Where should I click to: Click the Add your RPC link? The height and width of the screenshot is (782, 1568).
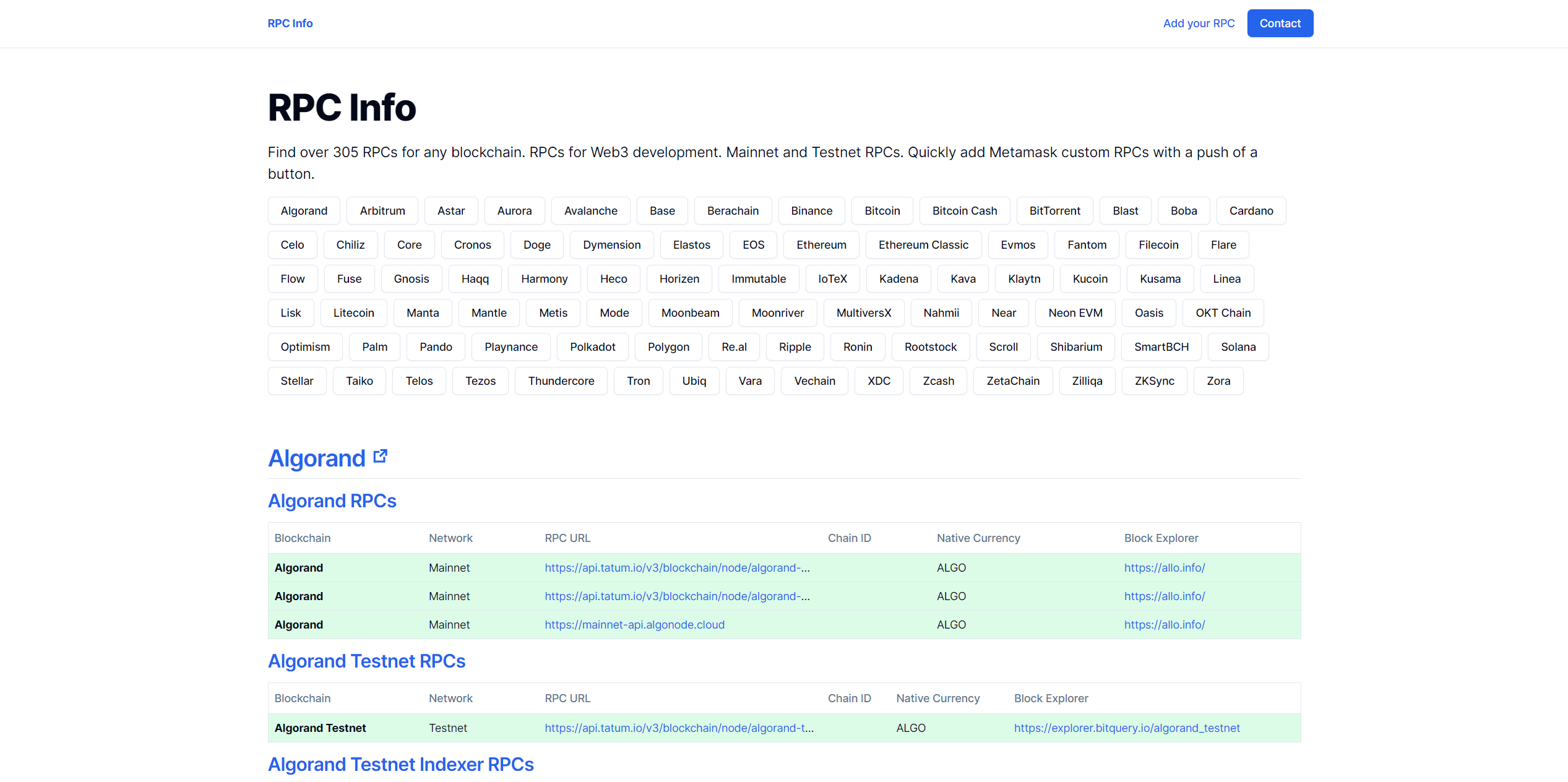[x=1199, y=24]
